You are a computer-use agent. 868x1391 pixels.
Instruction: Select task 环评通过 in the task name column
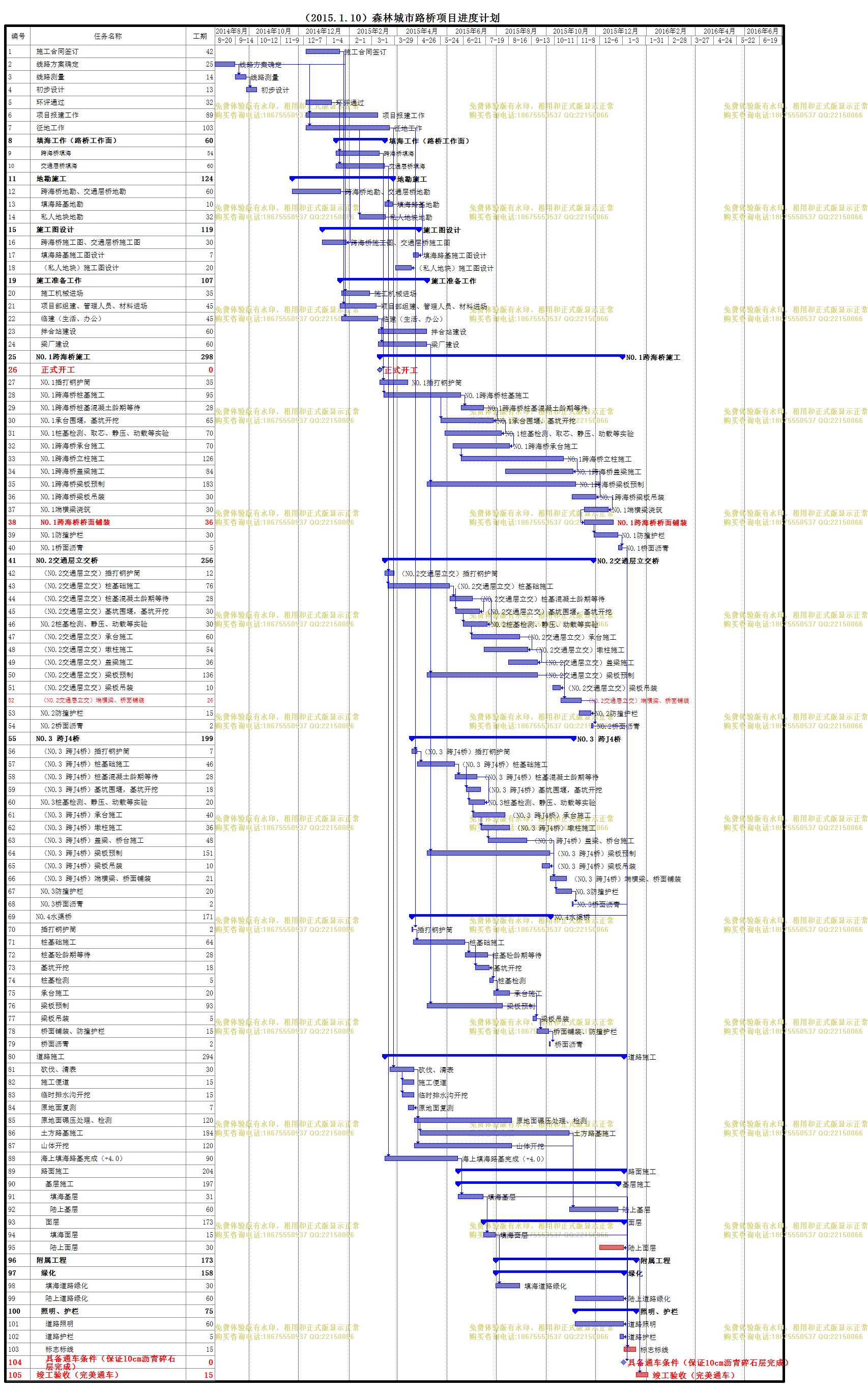click(50, 102)
